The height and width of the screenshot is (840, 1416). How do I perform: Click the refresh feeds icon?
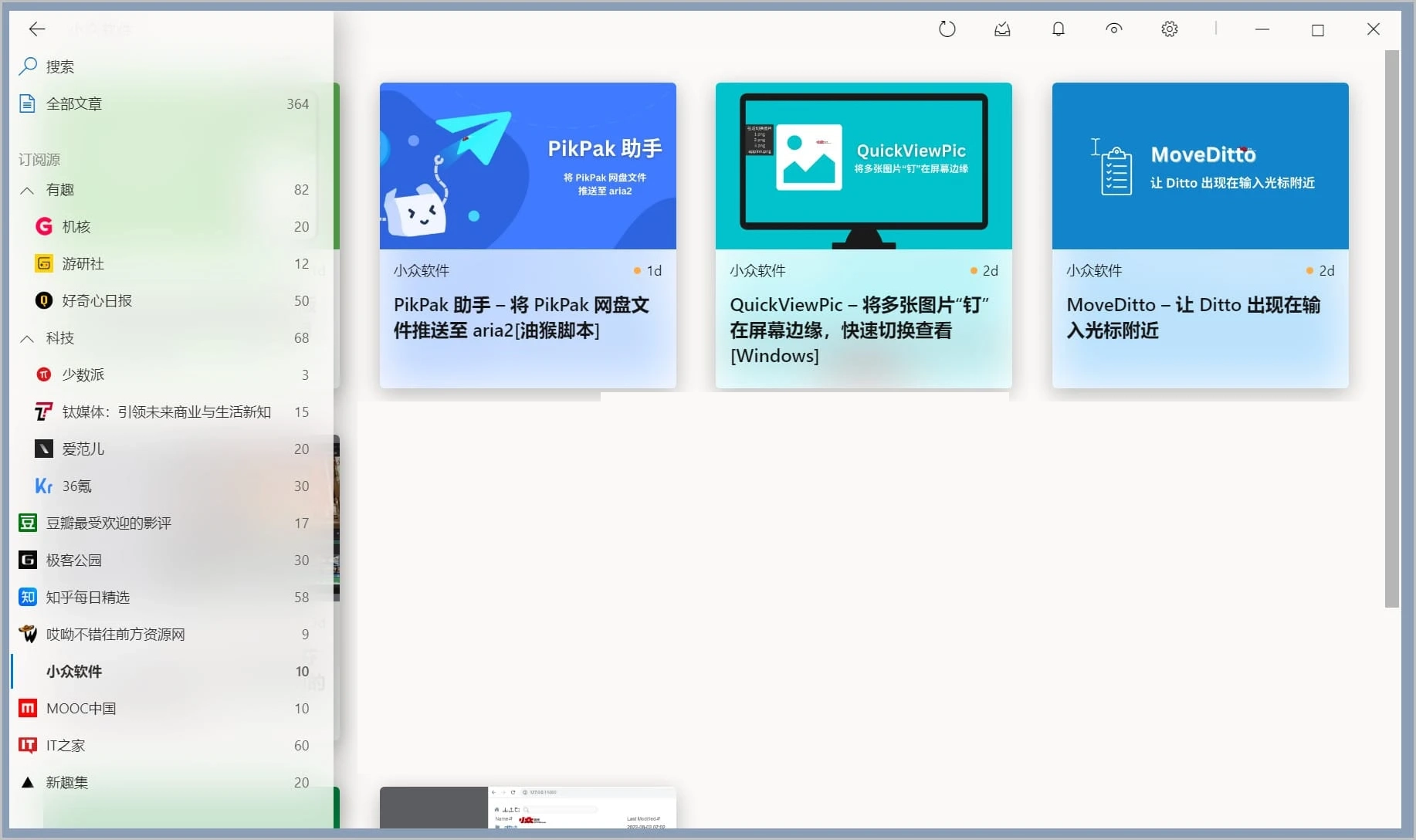[x=947, y=29]
